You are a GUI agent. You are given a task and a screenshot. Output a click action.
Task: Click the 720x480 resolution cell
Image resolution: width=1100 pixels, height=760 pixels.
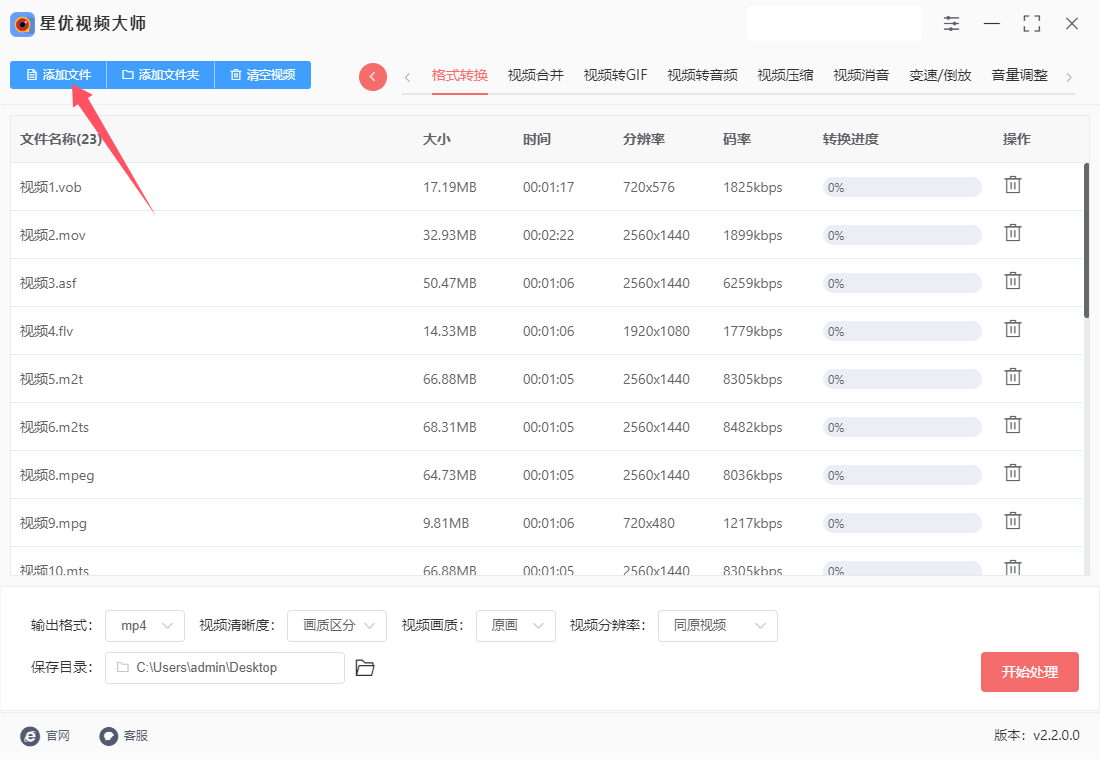coord(648,524)
